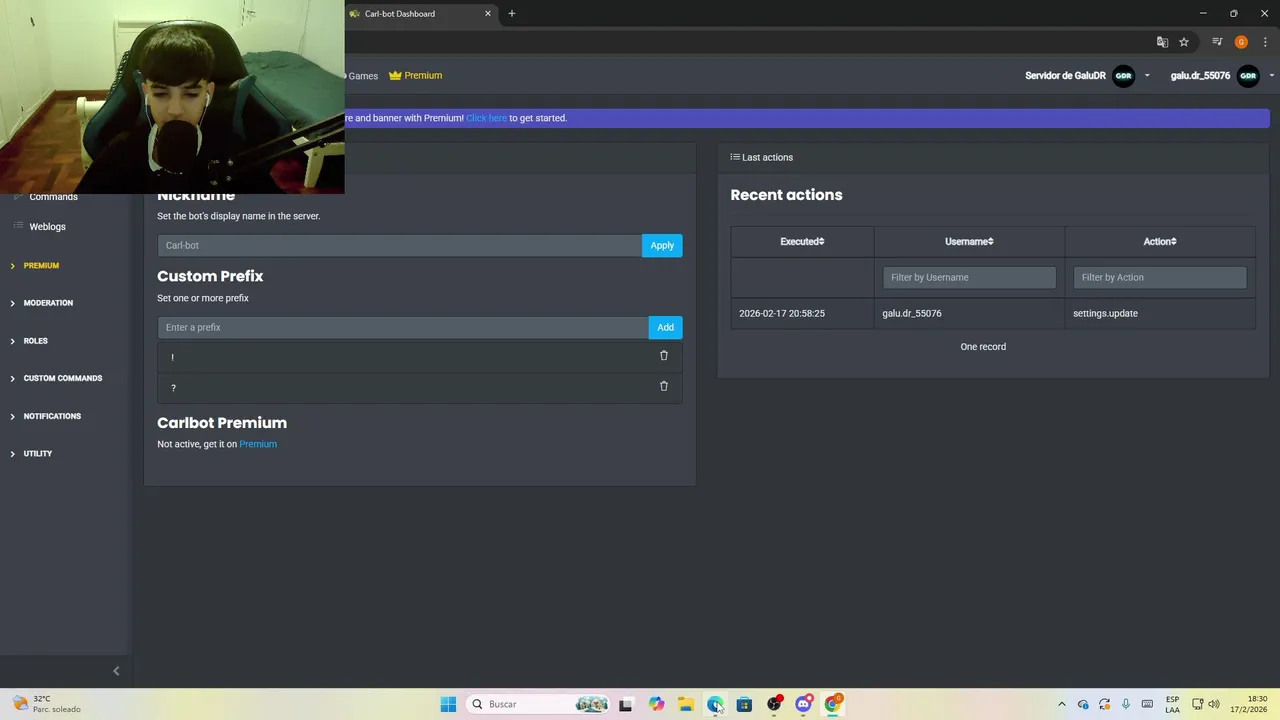Expand the PREMIUM sidebar section
Image resolution: width=1280 pixels, height=720 pixels.
click(41, 265)
